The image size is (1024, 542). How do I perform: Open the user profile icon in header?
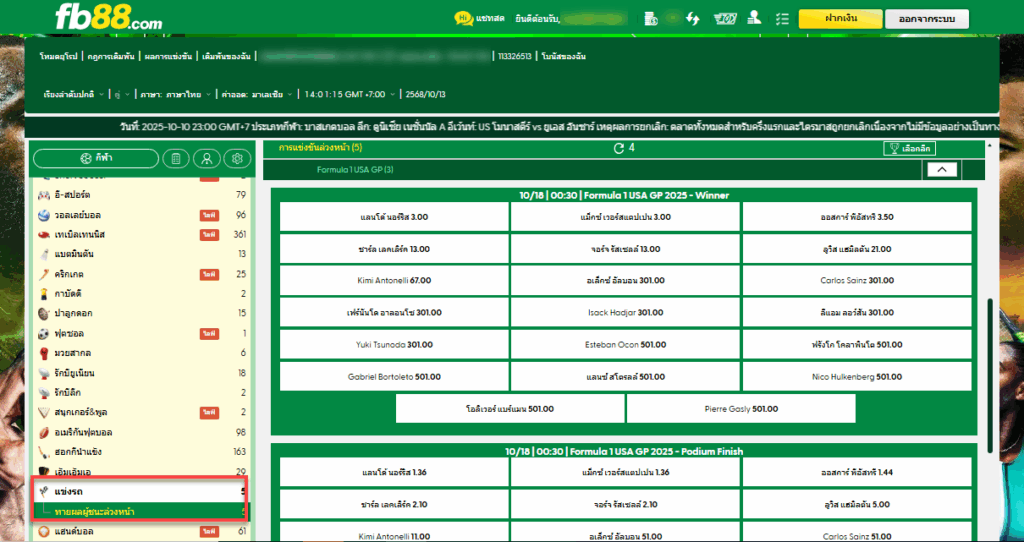(754, 18)
